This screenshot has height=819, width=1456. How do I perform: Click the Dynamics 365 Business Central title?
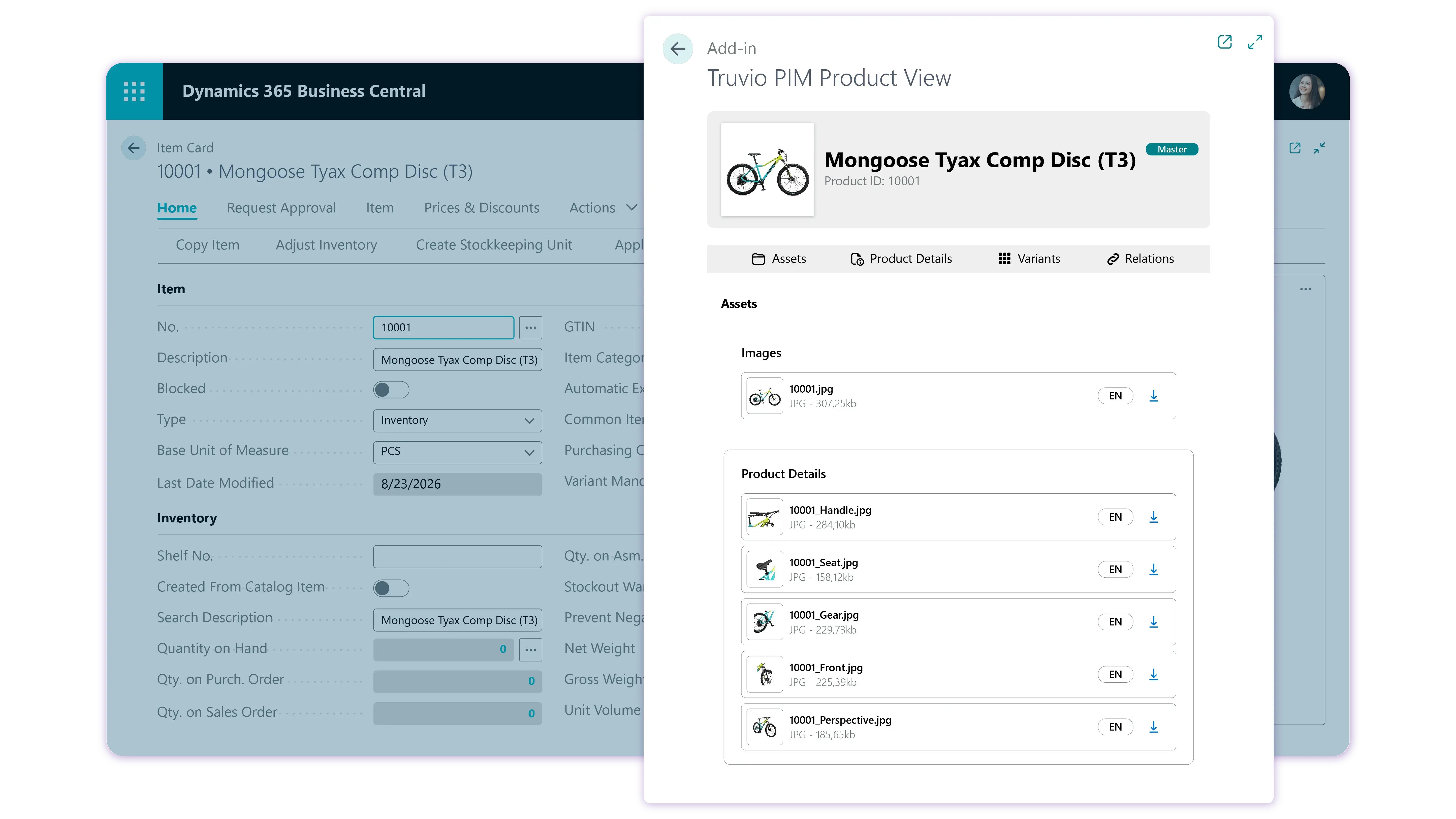(304, 91)
